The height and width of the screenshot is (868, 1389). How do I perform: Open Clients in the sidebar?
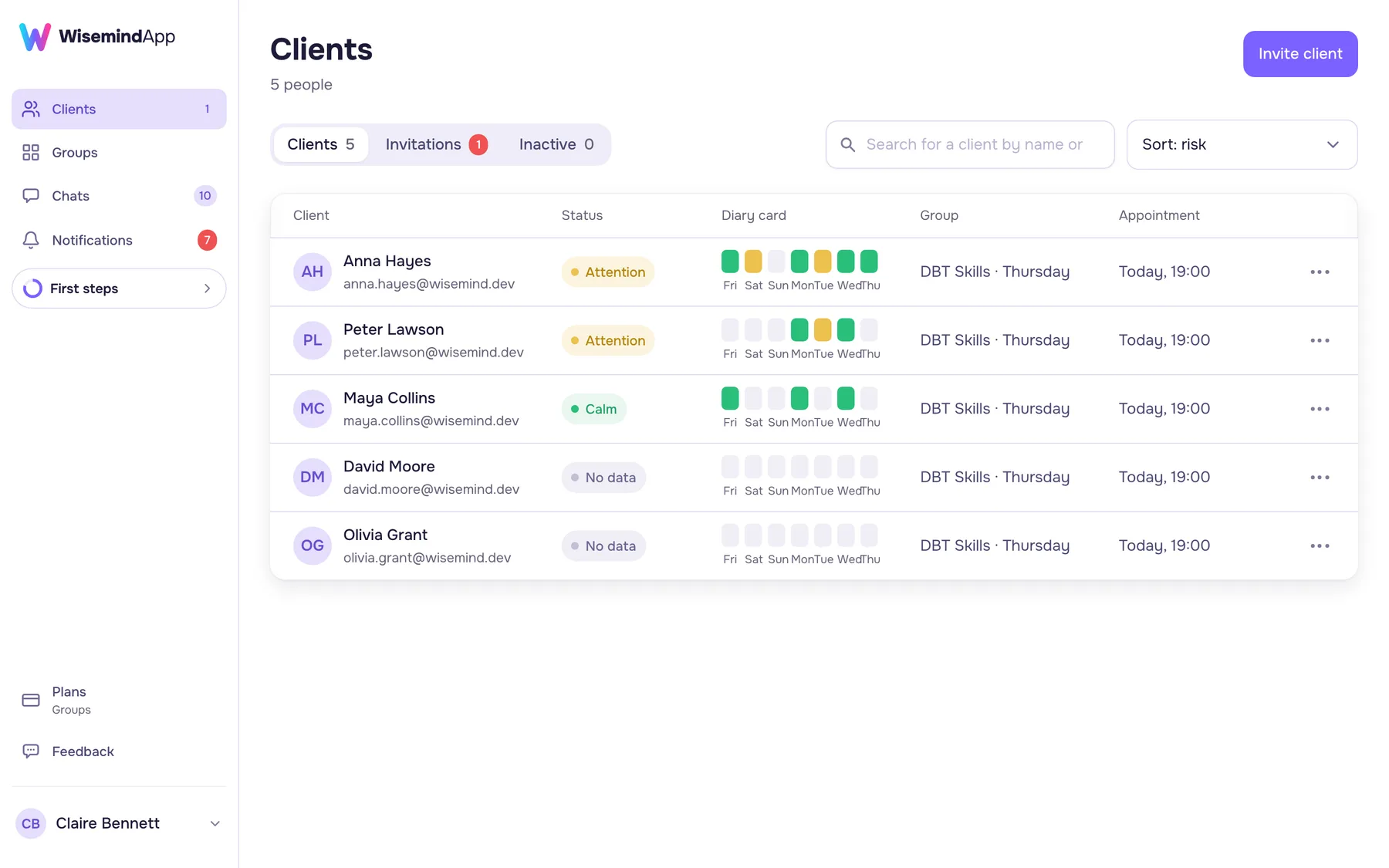point(119,109)
